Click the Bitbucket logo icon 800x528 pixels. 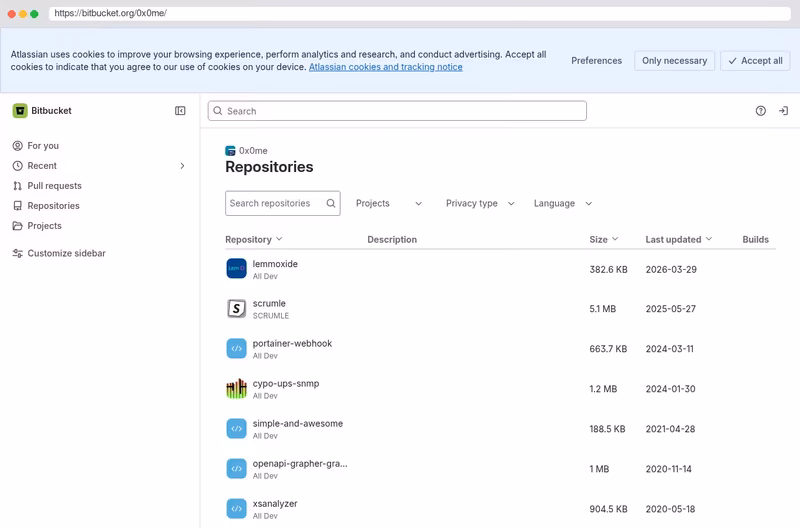coord(20,111)
